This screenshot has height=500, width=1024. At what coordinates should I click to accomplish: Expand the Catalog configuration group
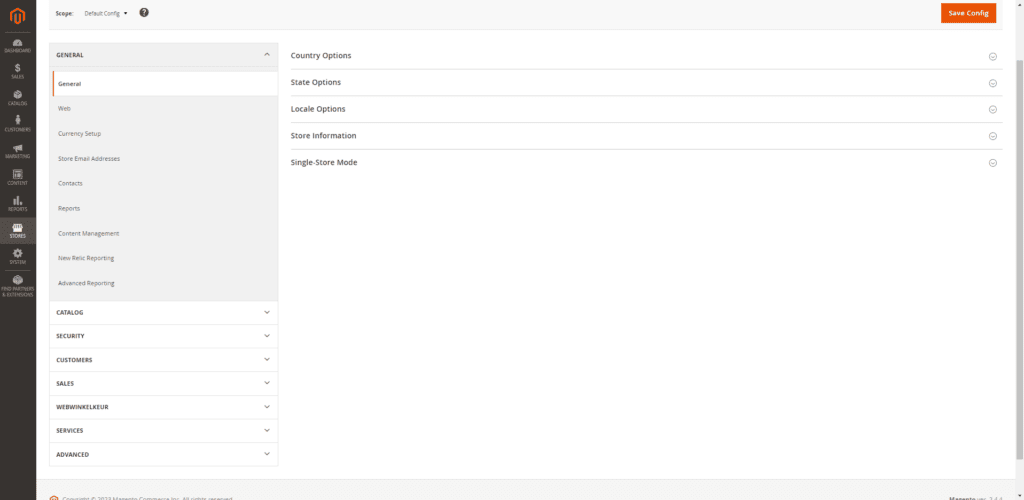pos(163,312)
